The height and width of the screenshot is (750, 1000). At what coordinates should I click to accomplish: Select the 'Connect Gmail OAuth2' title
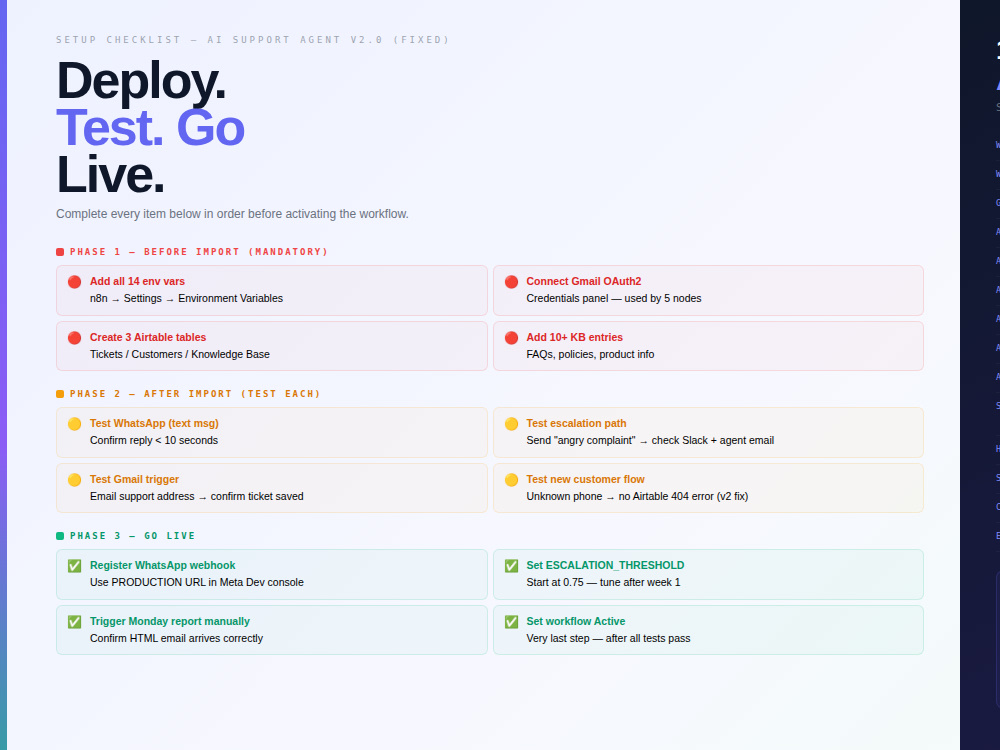[x=584, y=281]
